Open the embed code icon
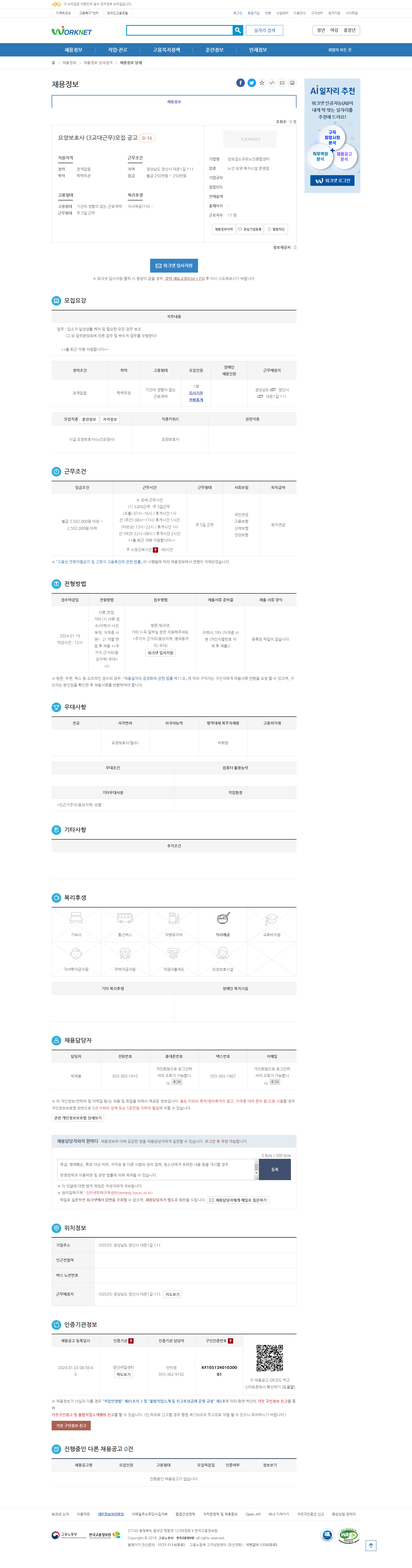The image size is (412, 1568). (272, 83)
